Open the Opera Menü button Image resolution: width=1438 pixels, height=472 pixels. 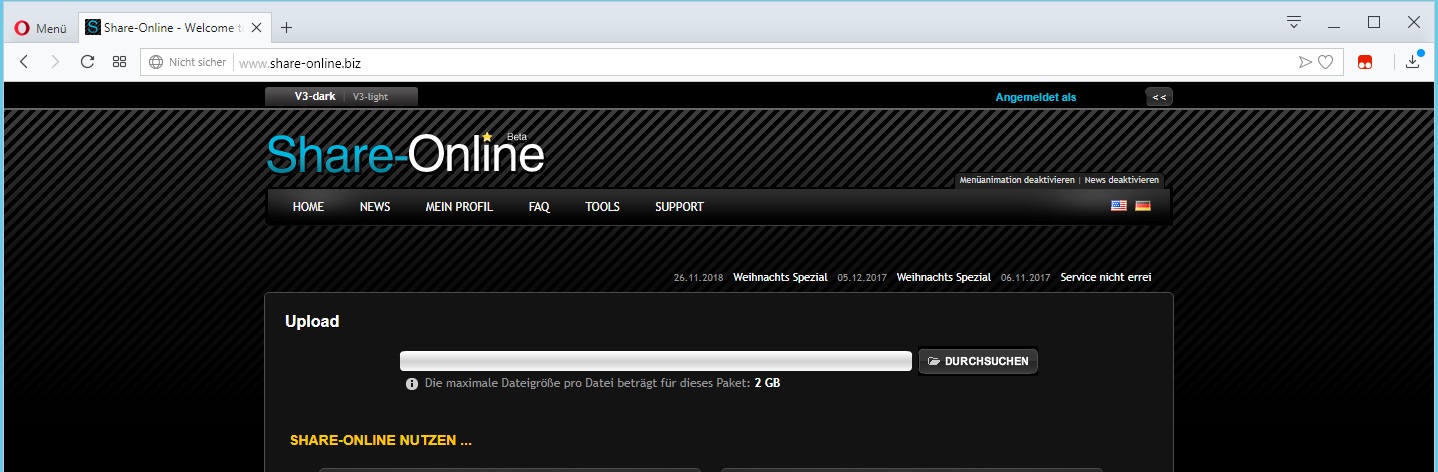[x=40, y=28]
